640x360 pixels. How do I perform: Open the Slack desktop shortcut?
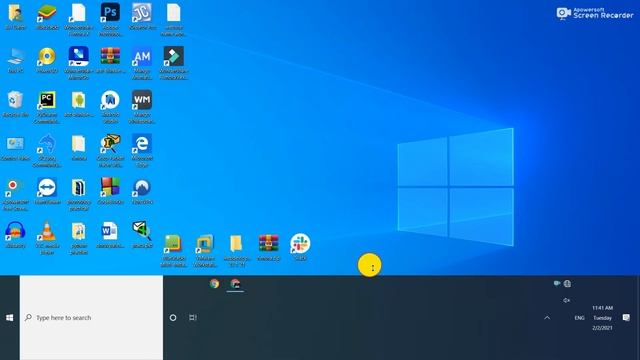pyautogui.click(x=300, y=247)
